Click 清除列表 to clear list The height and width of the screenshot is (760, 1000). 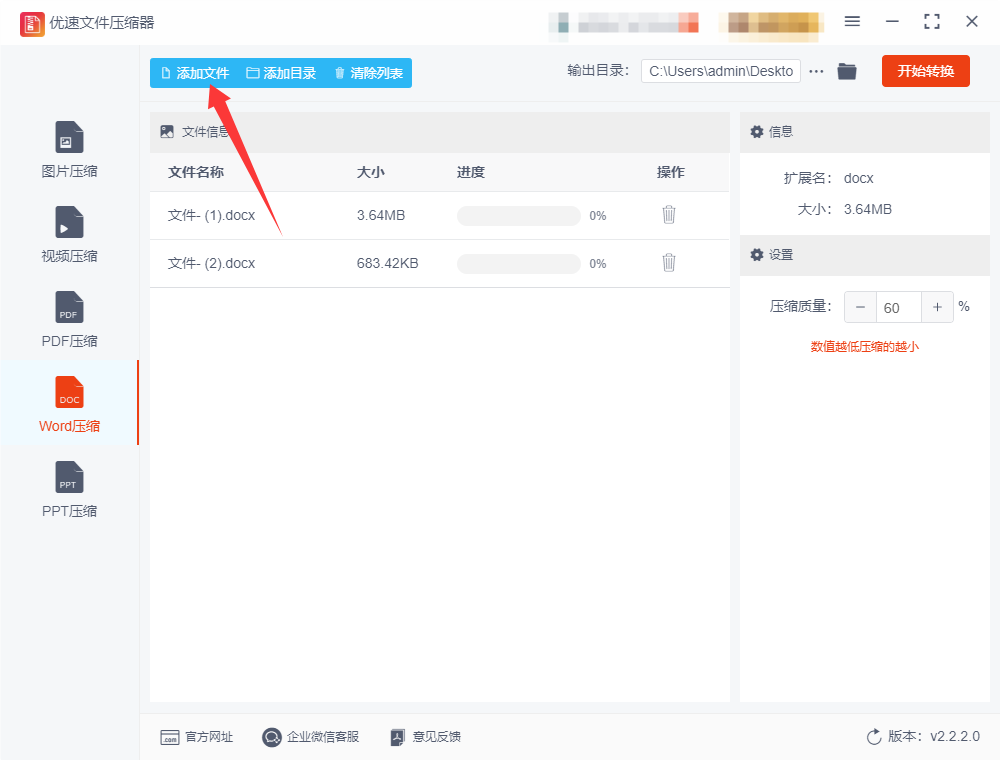369,73
